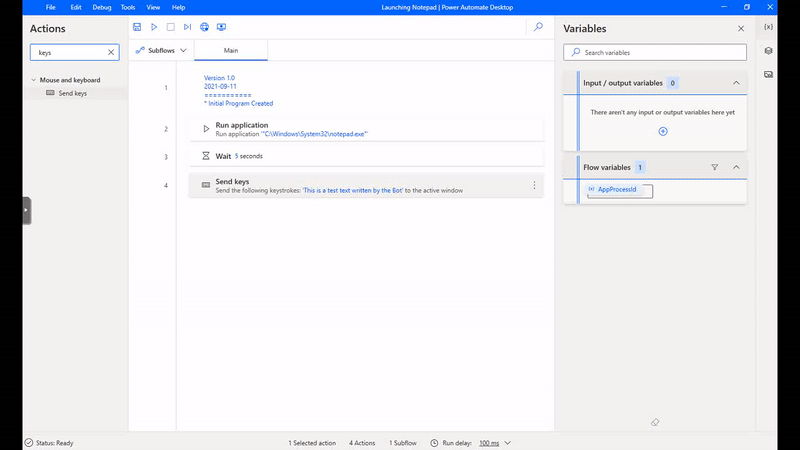This screenshot has height=450, width=800.
Task: Open the Edit menu
Action: [76, 7]
